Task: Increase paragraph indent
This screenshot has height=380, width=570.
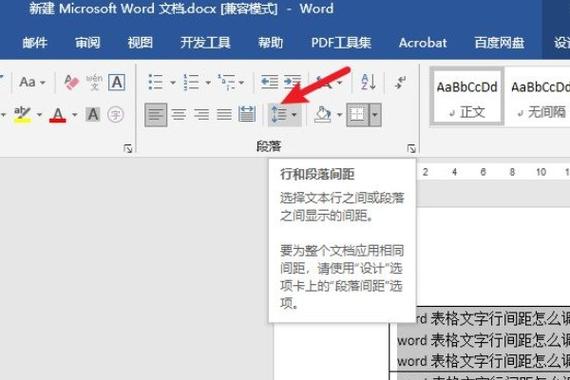Action: pos(292,82)
